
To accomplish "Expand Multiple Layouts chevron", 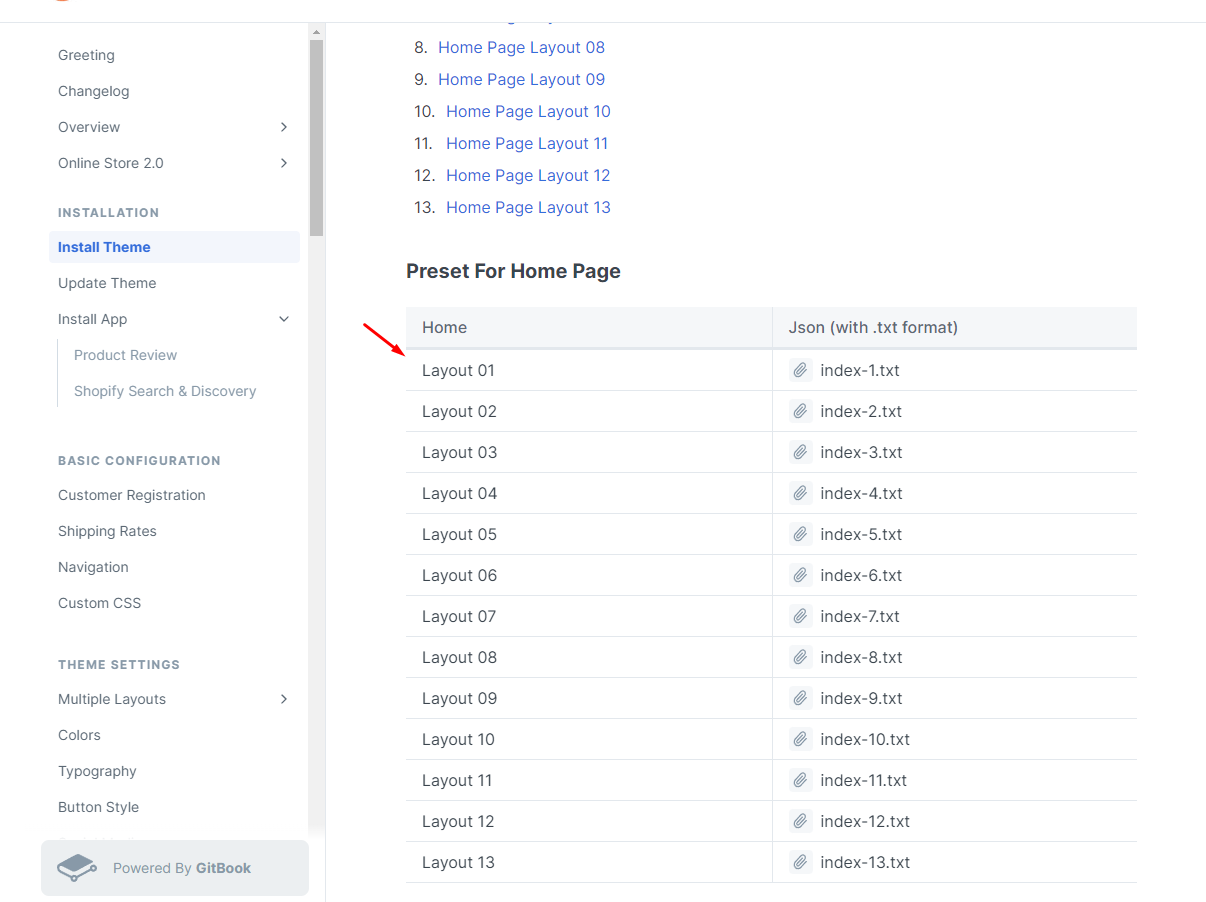I will pos(284,699).
